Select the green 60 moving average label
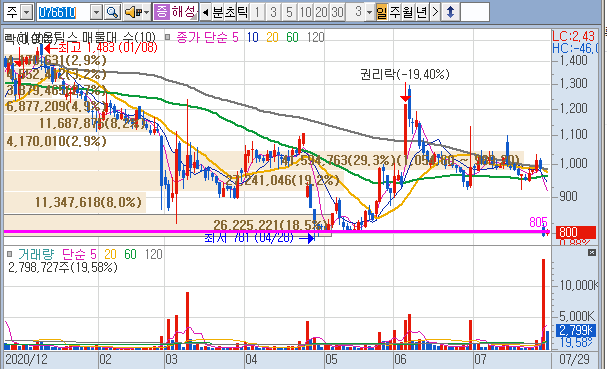 pyautogui.click(x=292, y=37)
